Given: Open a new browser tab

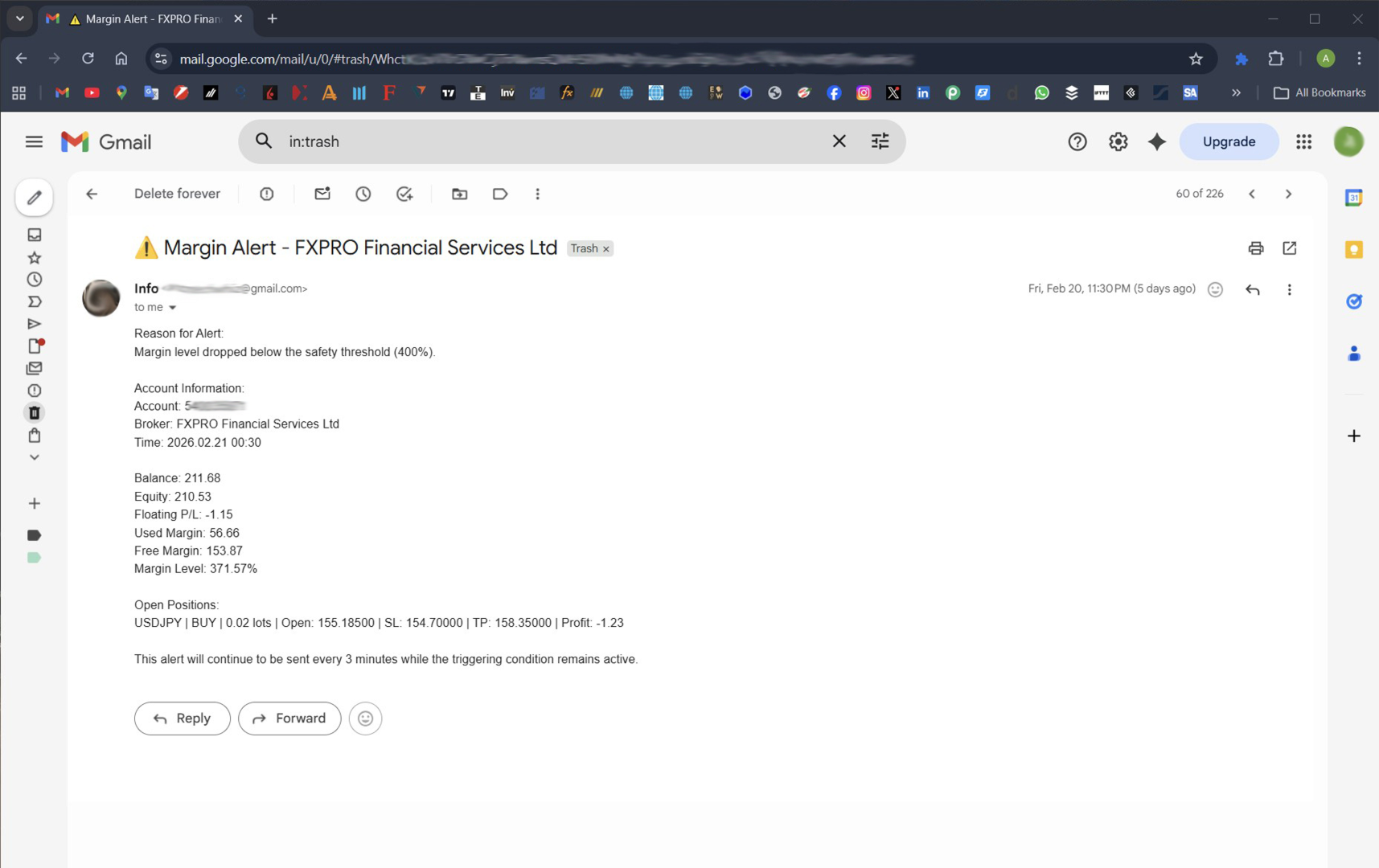Looking at the screenshot, I should pyautogui.click(x=273, y=18).
